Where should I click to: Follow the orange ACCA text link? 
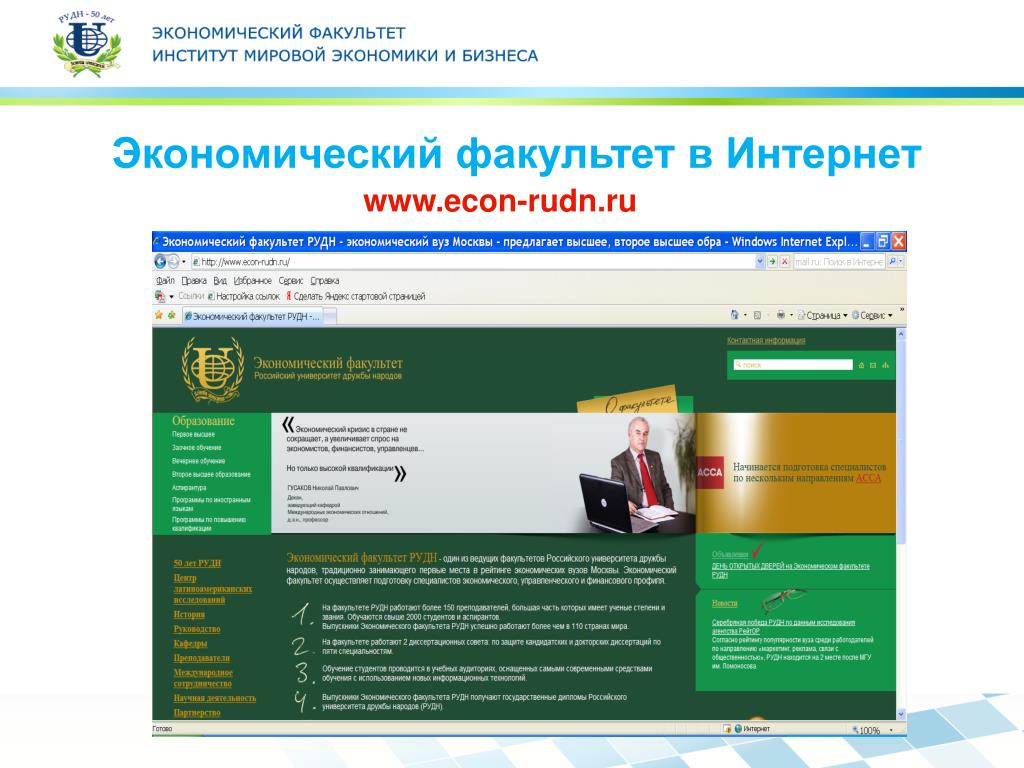(x=869, y=478)
